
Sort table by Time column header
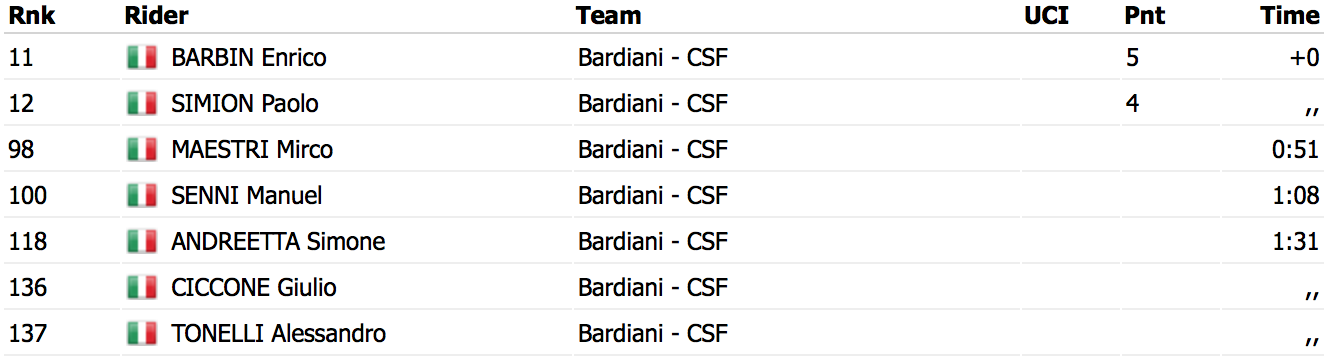1290,15
